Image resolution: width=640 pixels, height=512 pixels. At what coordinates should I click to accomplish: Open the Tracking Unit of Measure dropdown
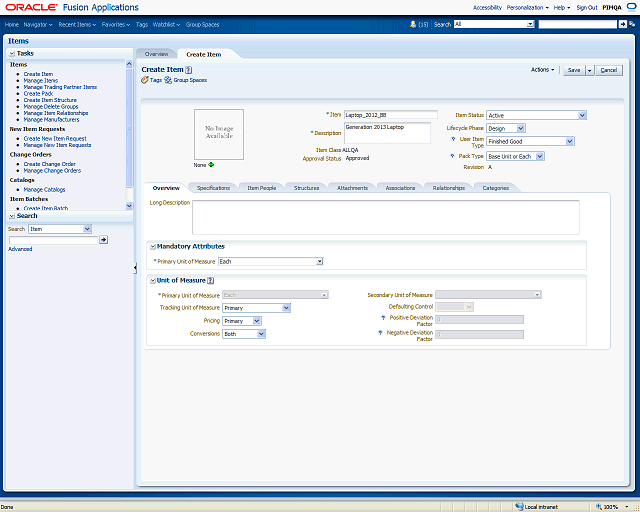286,308
